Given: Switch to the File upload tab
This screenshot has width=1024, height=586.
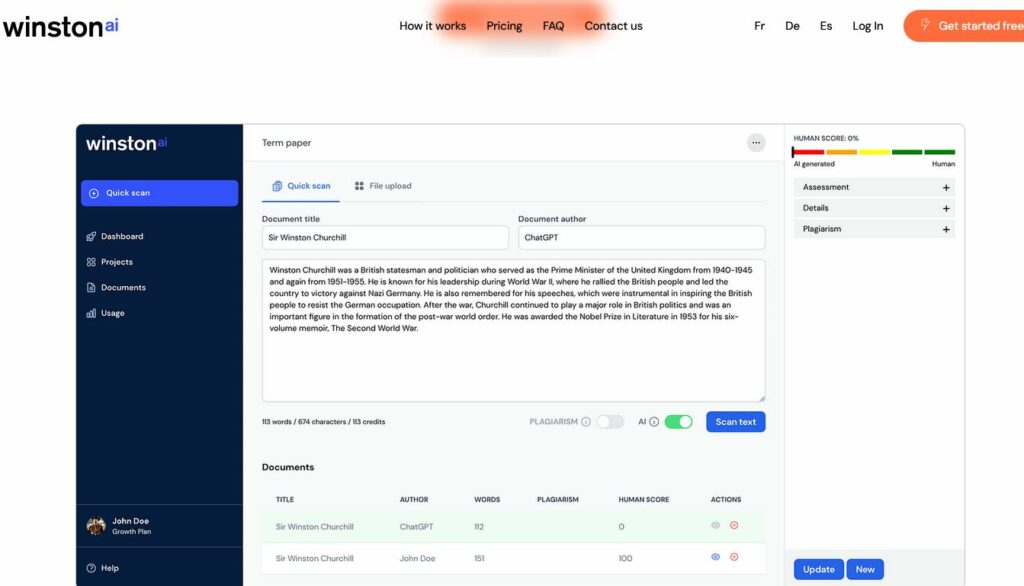Looking at the screenshot, I should [383, 186].
